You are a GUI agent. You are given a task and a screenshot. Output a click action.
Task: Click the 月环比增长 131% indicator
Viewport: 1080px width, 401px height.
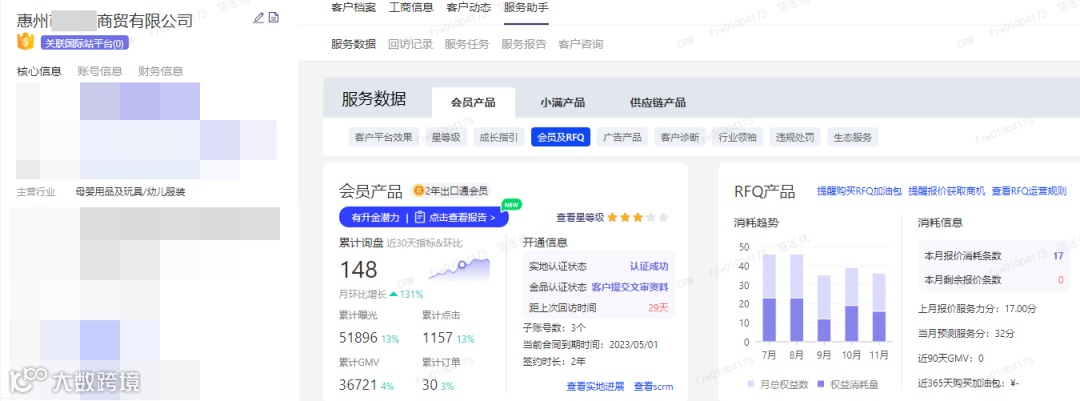pos(381,294)
